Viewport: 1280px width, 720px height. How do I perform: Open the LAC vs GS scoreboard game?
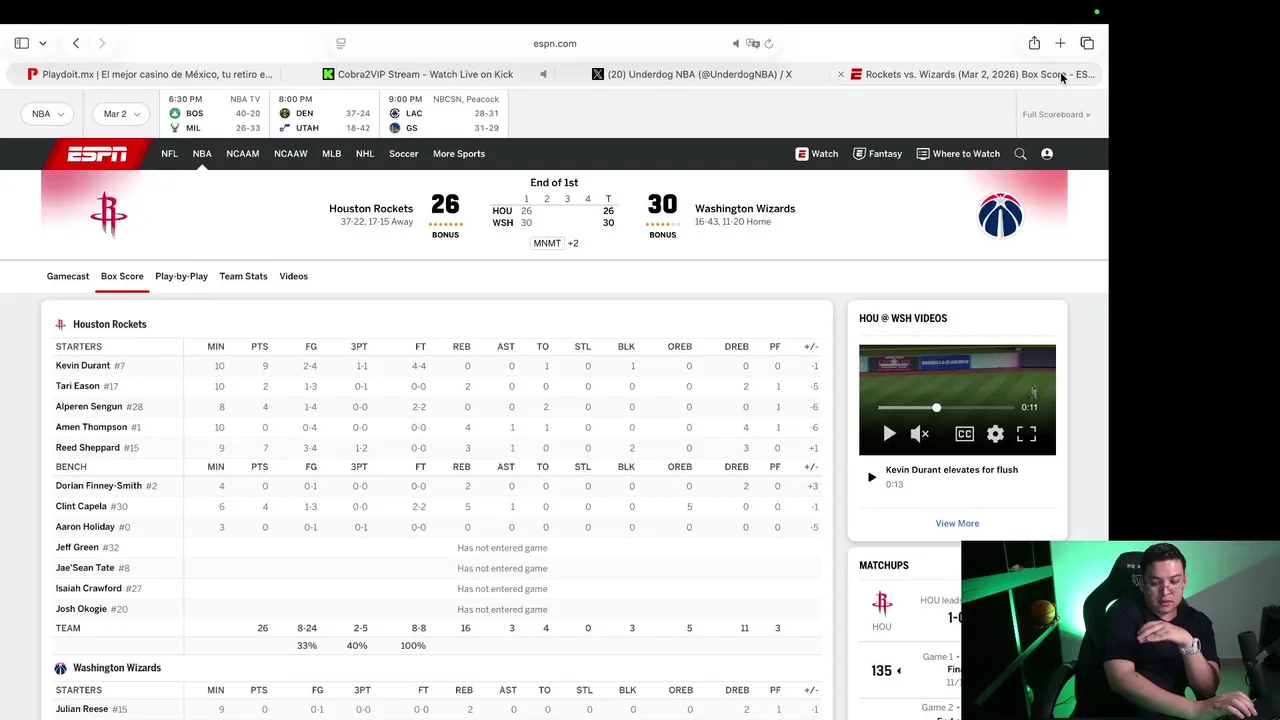(443, 114)
